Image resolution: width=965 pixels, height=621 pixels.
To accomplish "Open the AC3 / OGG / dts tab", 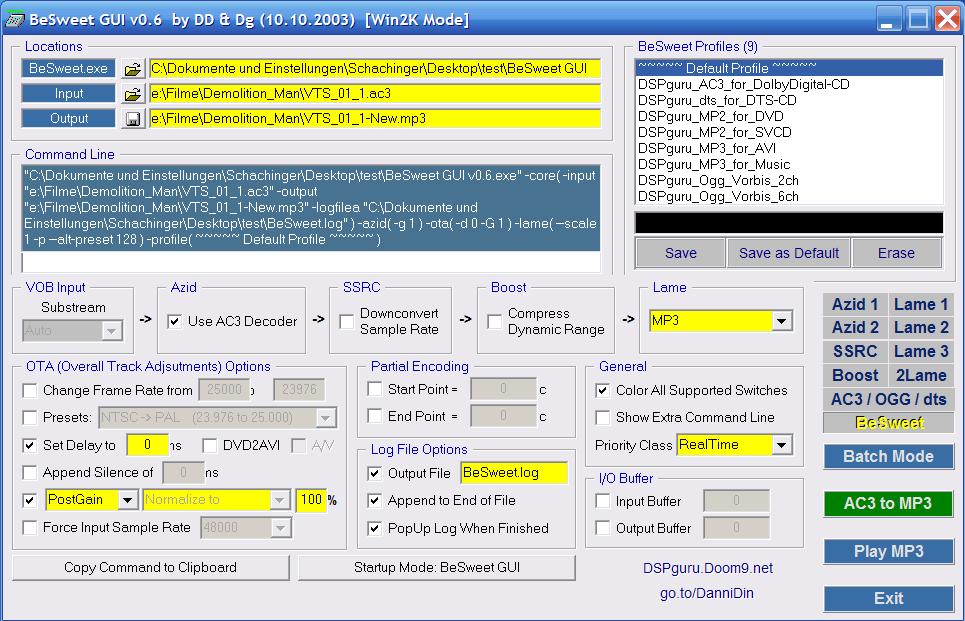I will 889,399.
